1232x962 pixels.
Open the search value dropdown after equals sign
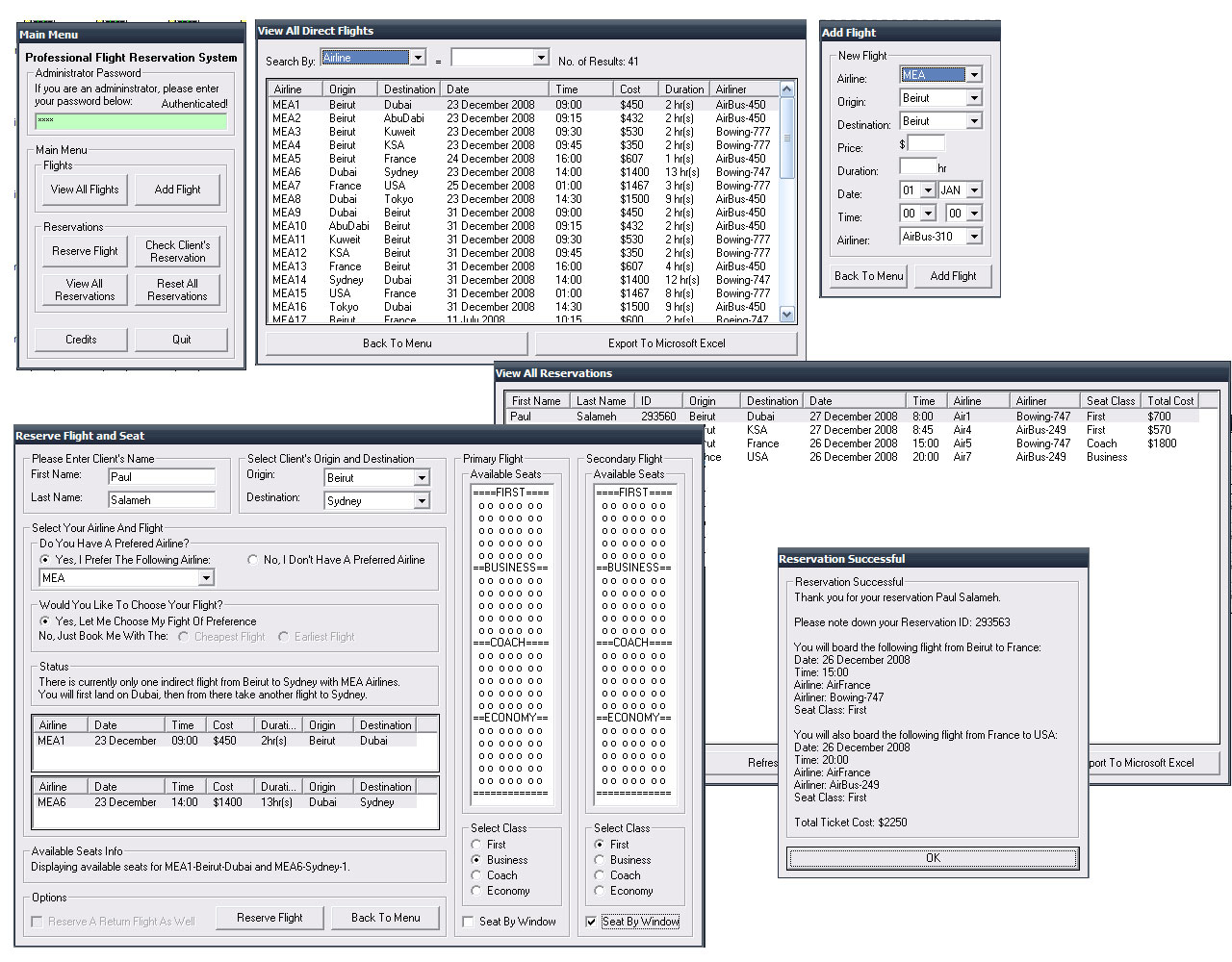[x=541, y=58]
